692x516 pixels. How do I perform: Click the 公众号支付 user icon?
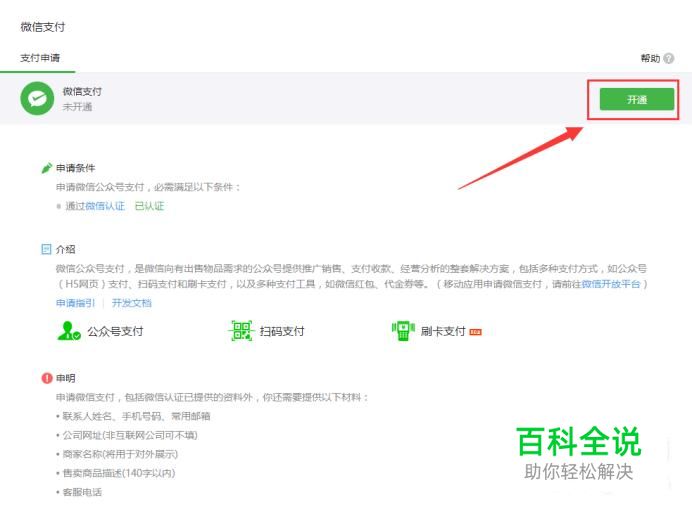point(69,331)
